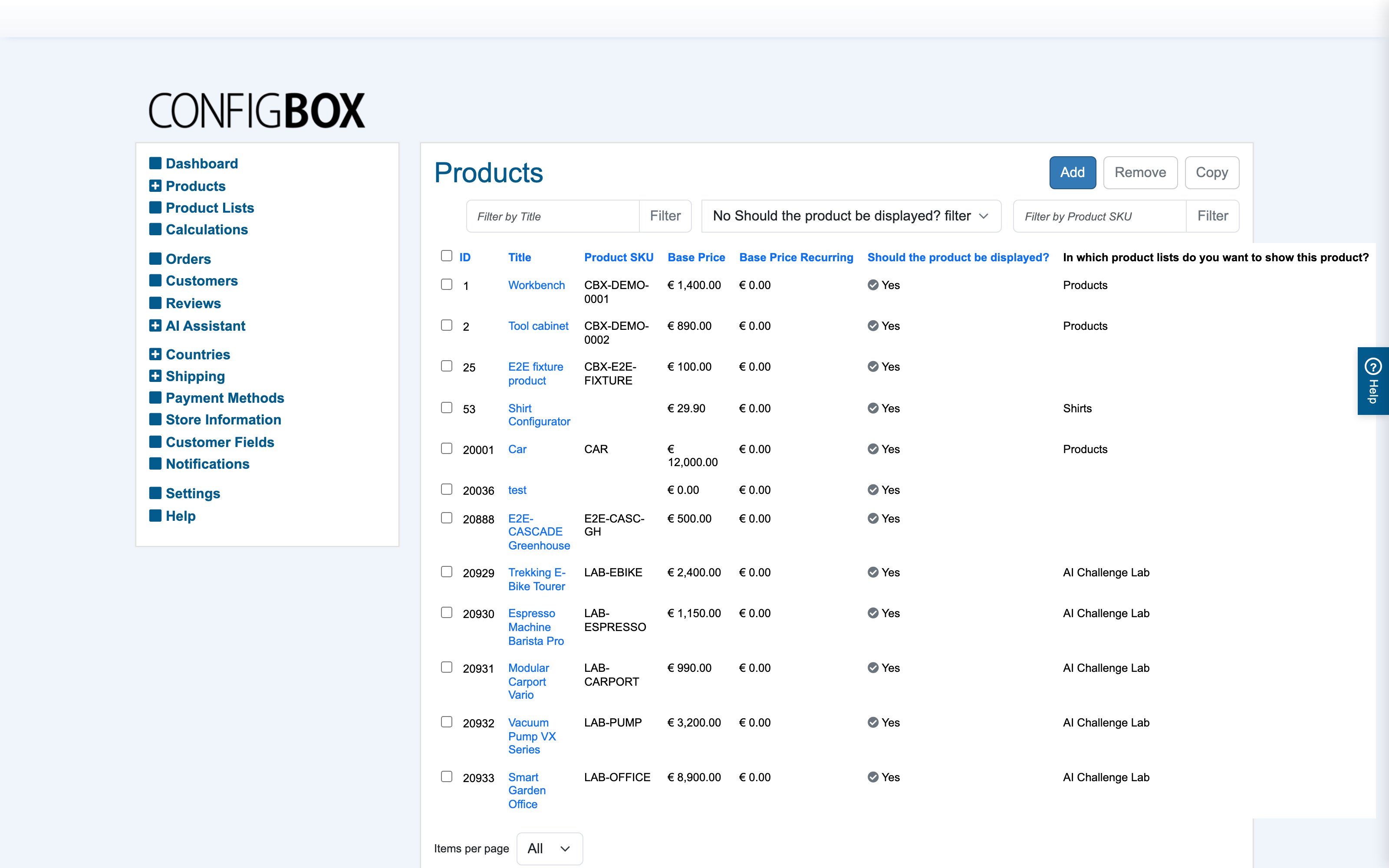Open the Espresso Machine Barista Pro link
1389x868 pixels.
click(536, 627)
